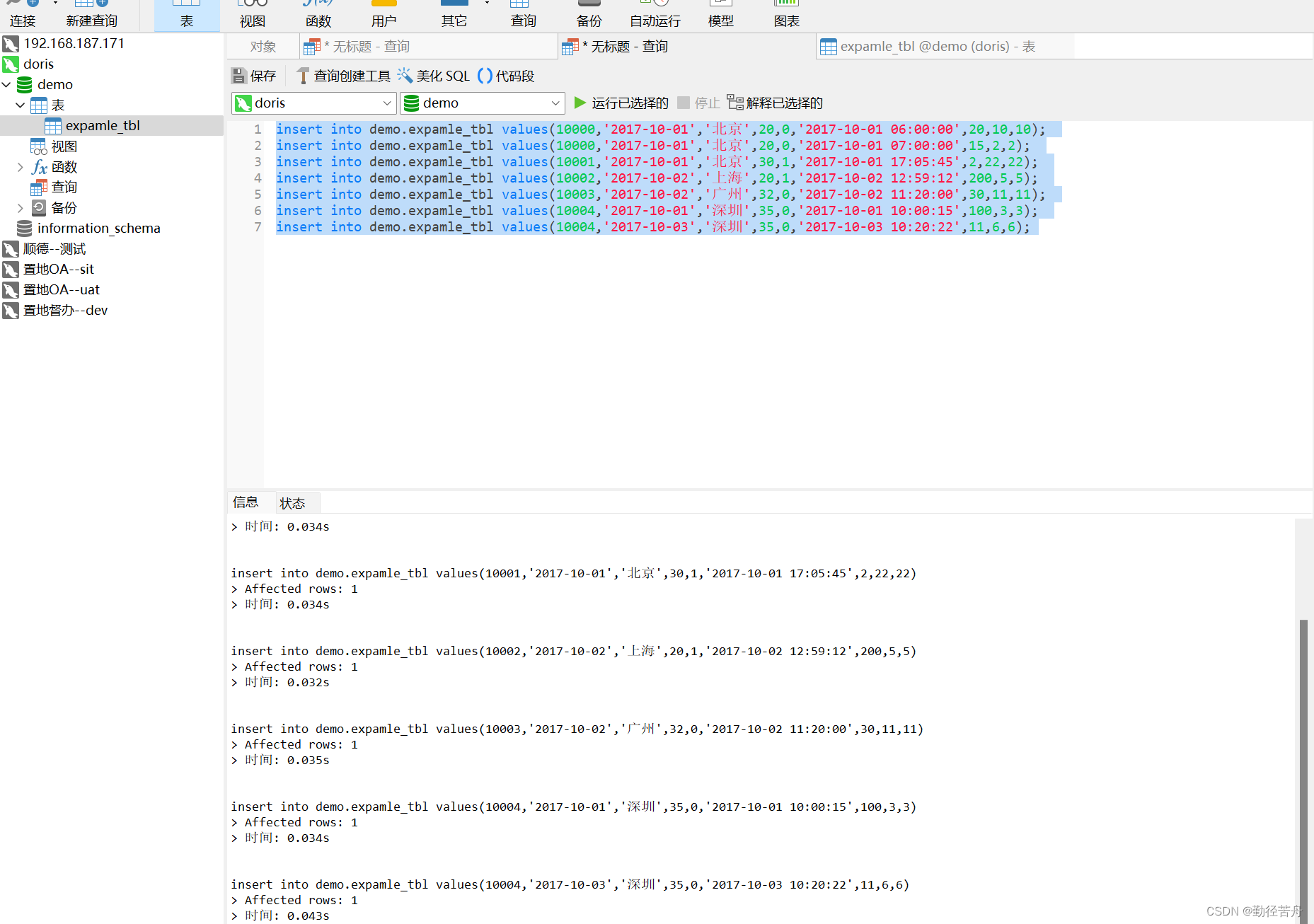1314x924 pixels.
Task: Select the 状态 (Status) result tab
Action: click(292, 503)
